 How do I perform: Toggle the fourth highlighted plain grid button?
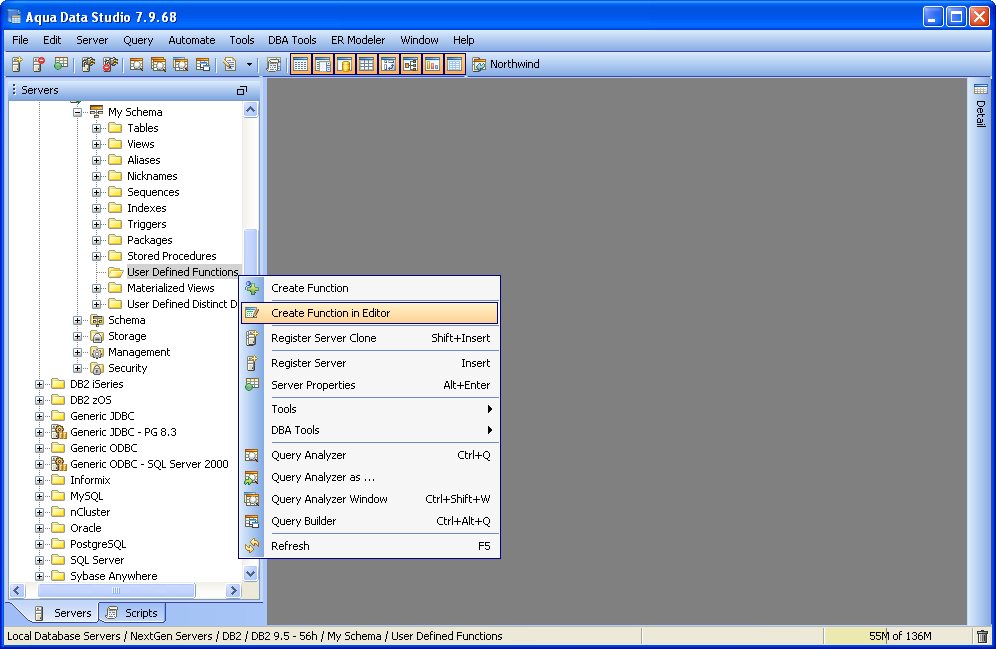pos(367,64)
